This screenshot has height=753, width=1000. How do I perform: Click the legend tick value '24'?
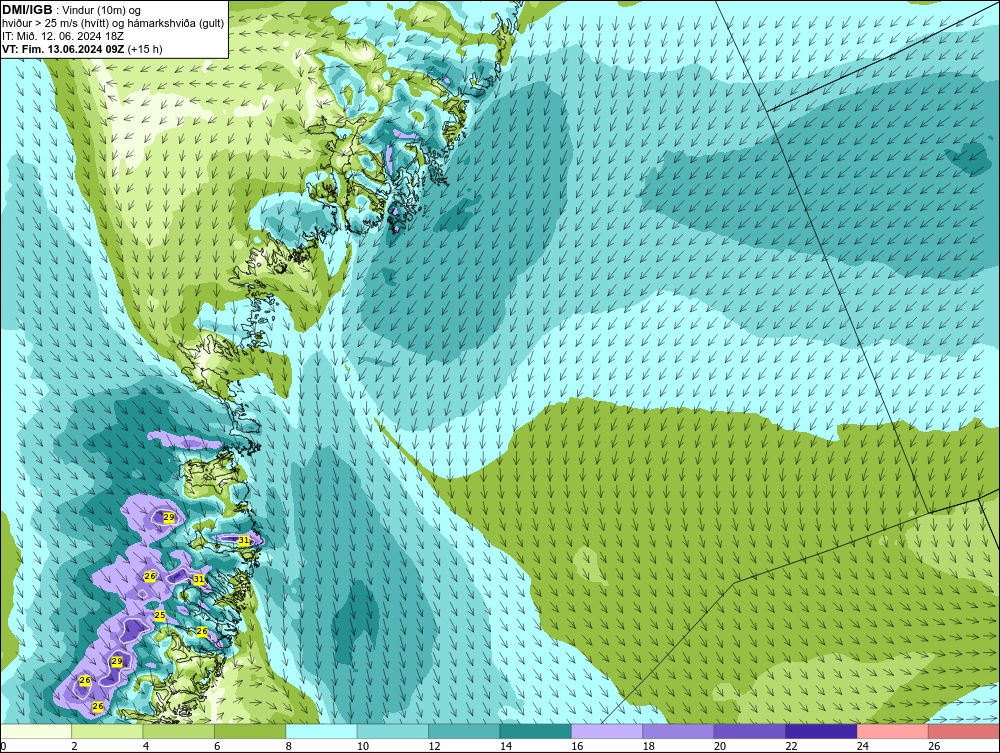coord(863,746)
